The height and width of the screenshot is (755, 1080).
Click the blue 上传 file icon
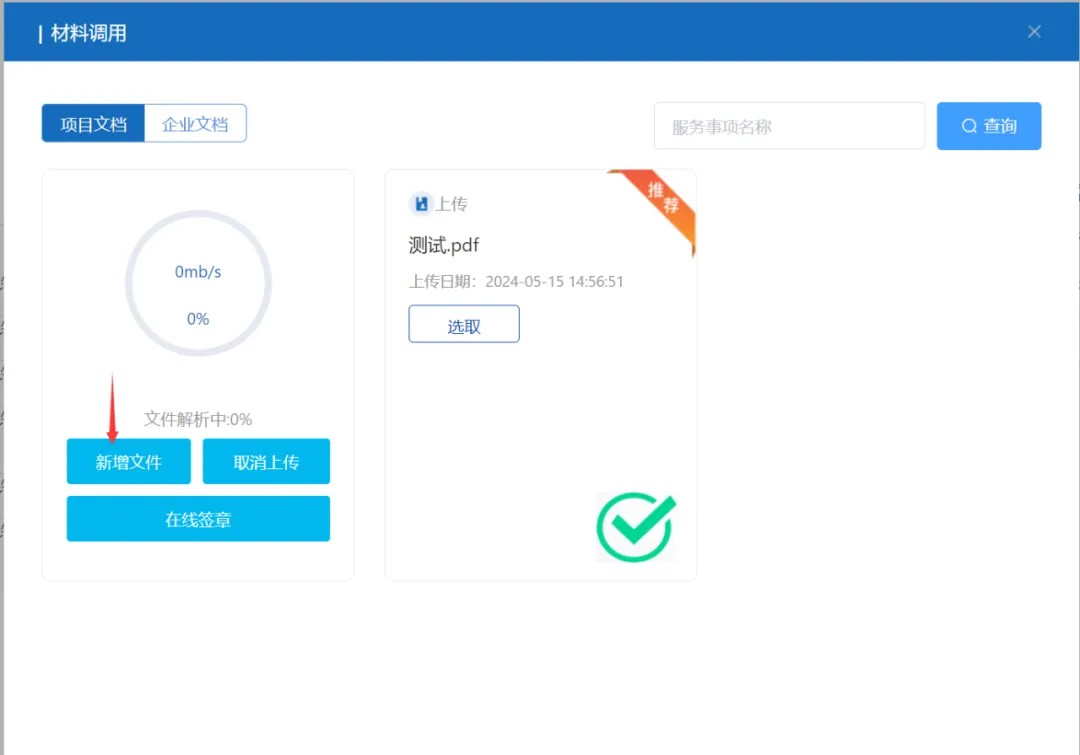click(x=421, y=204)
